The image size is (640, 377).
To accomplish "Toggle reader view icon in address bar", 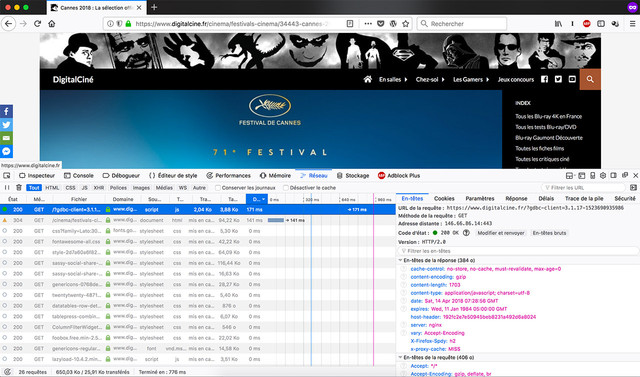I will click(x=350, y=24).
